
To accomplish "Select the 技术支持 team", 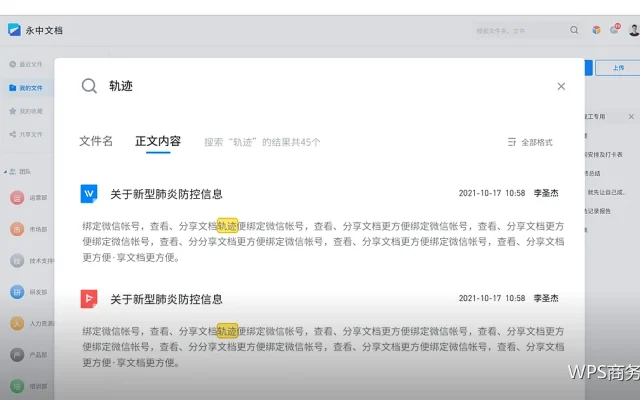I will [x=32, y=260].
